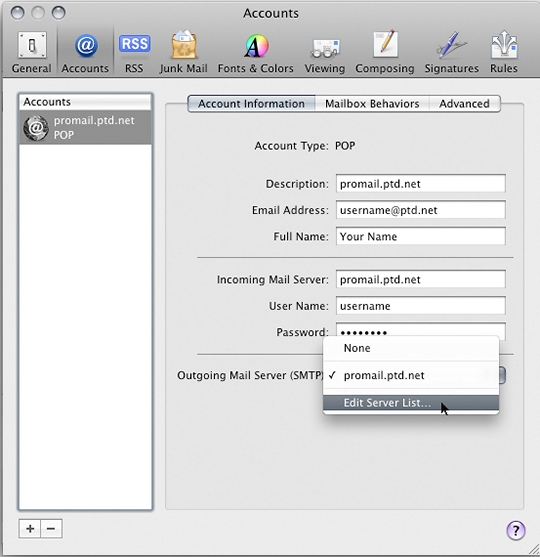This screenshot has width=540, height=557.
Task: Open Fonts & Colors preferences
Action: 256,52
